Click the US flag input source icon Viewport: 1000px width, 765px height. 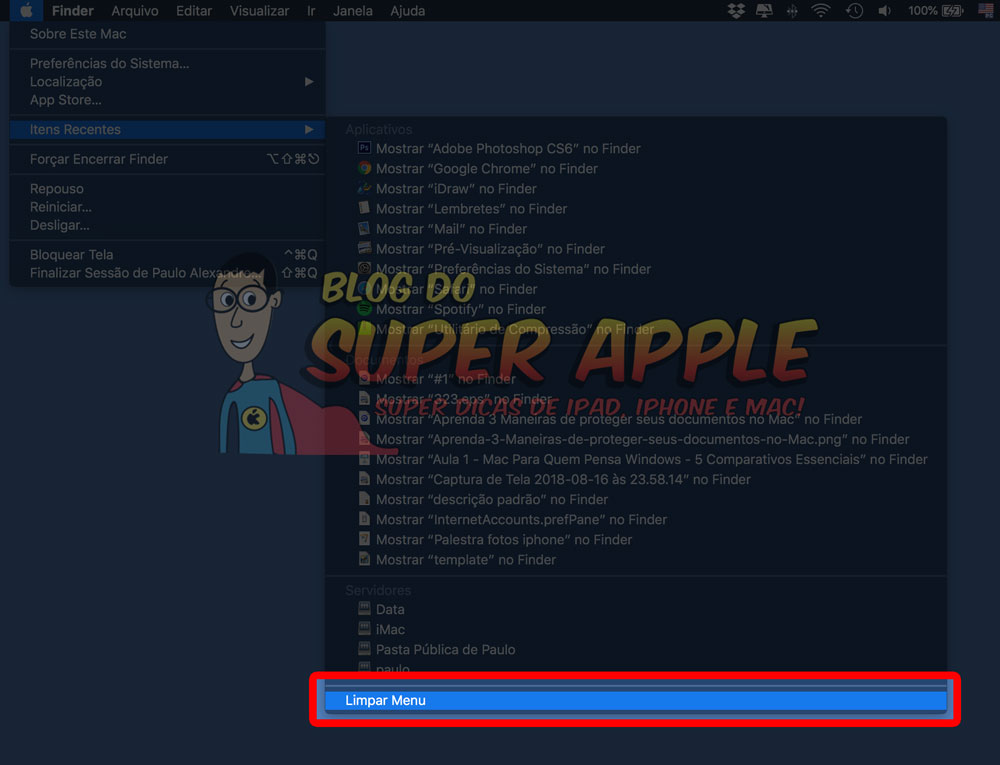(987, 11)
